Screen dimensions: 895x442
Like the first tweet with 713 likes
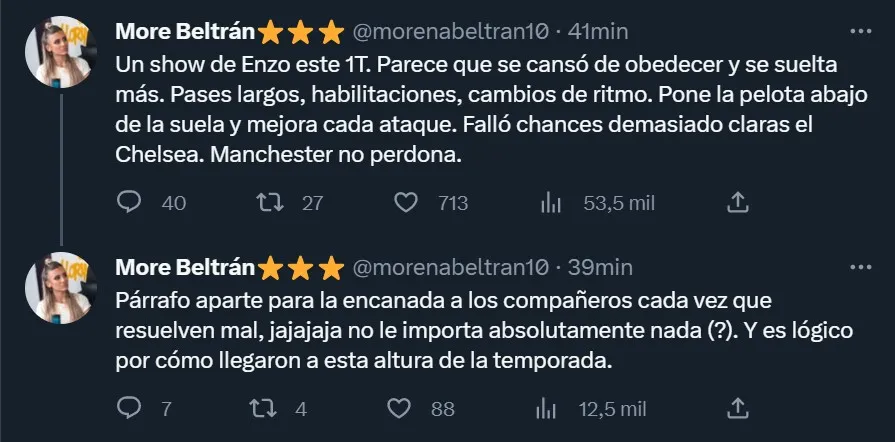coord(405,203)
